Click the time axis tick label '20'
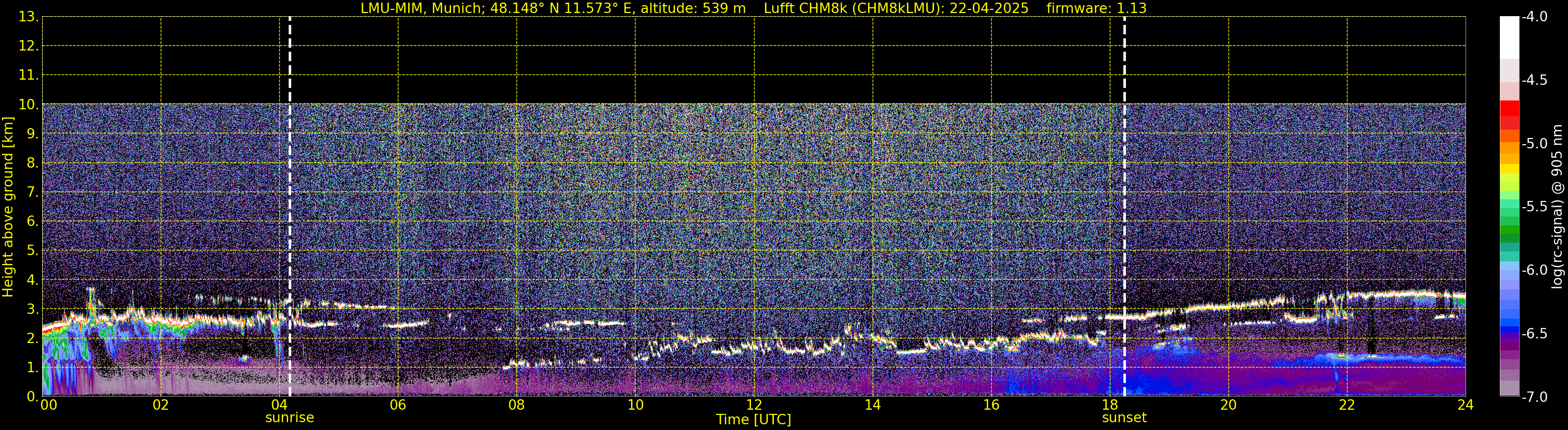 pos(1228,406)
